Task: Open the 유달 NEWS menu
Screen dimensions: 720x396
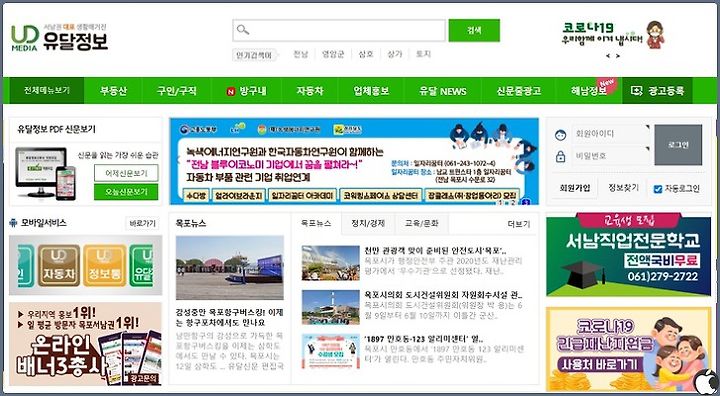Action: click(443, 91)
